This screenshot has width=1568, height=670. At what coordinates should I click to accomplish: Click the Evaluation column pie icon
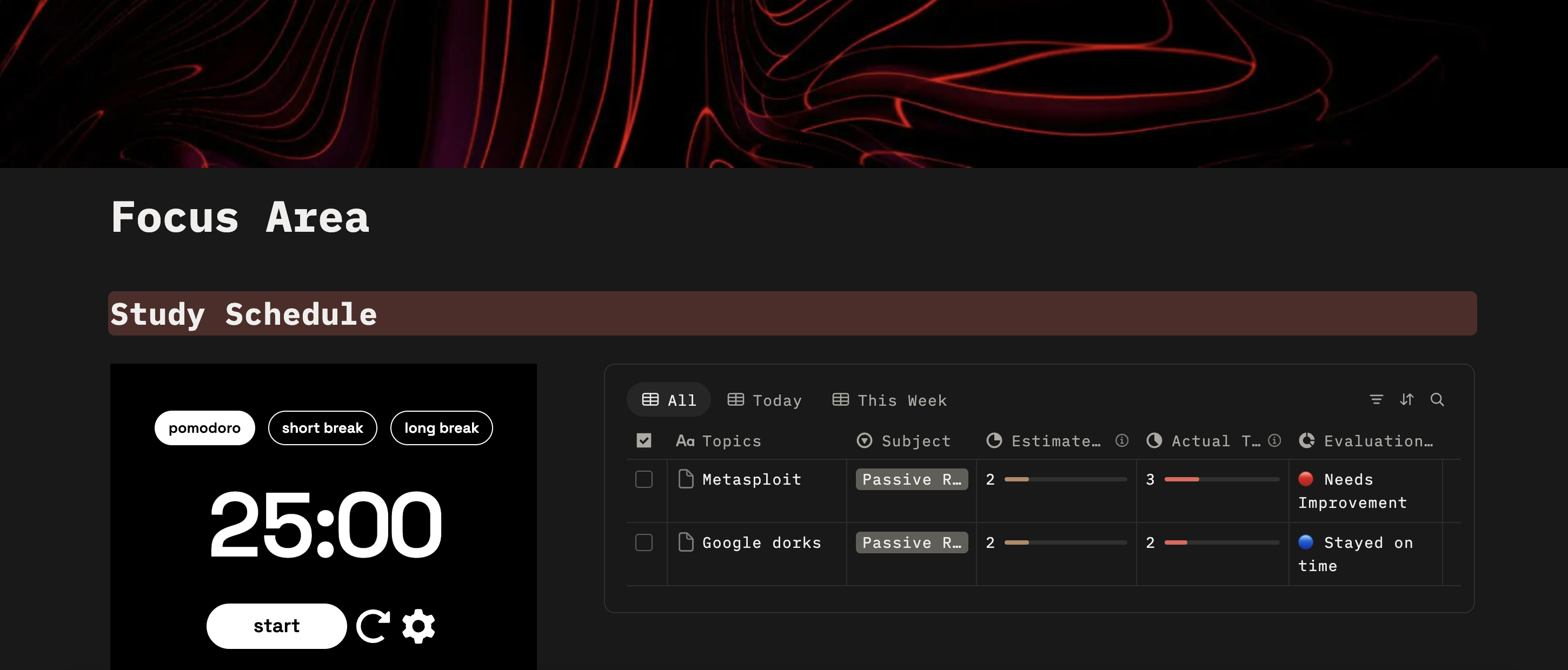[1307, 440]
